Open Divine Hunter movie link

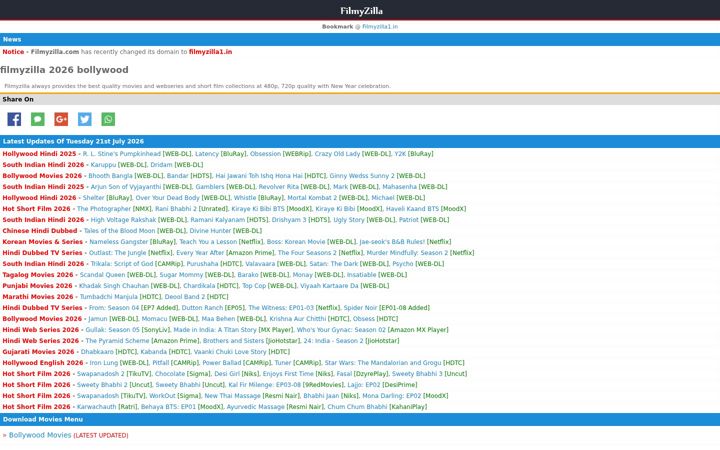(210, 231)
